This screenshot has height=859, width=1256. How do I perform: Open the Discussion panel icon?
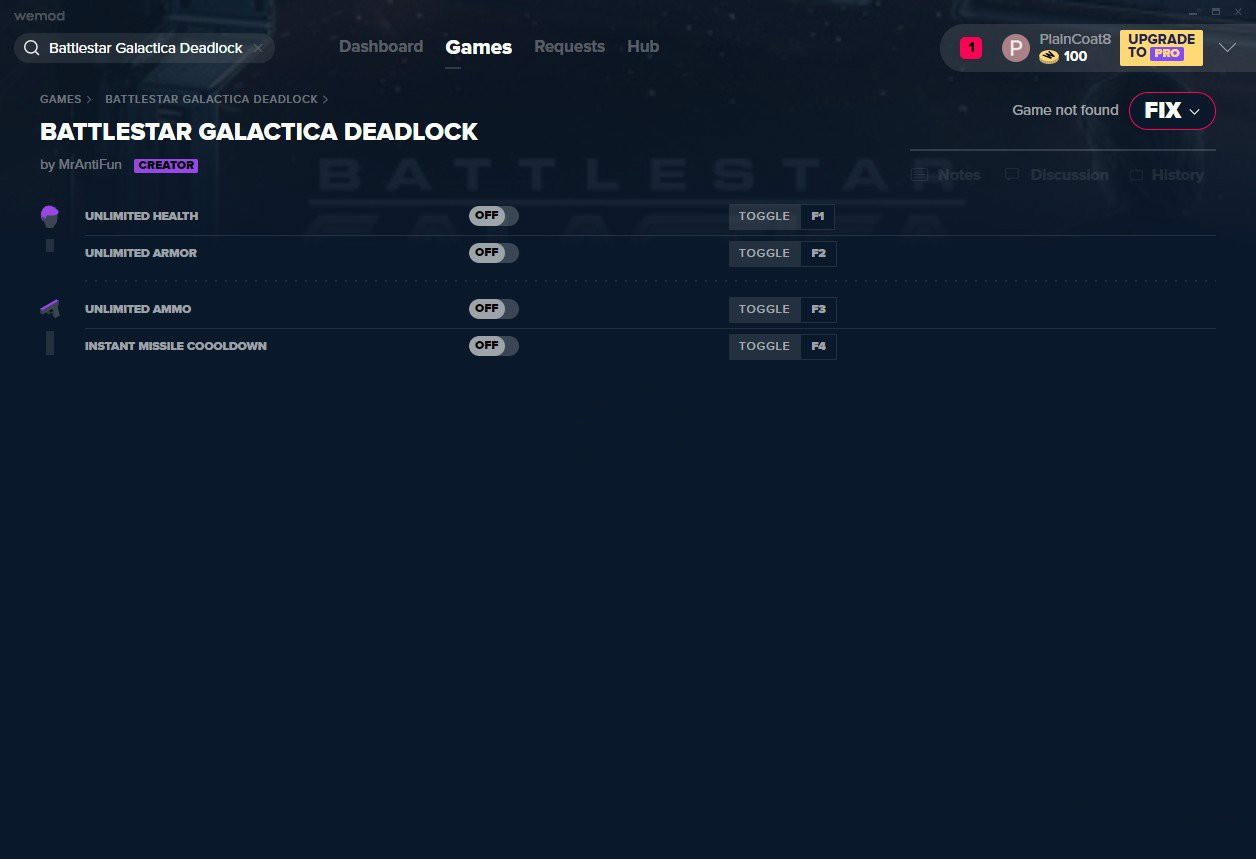tap(1012, 175)
